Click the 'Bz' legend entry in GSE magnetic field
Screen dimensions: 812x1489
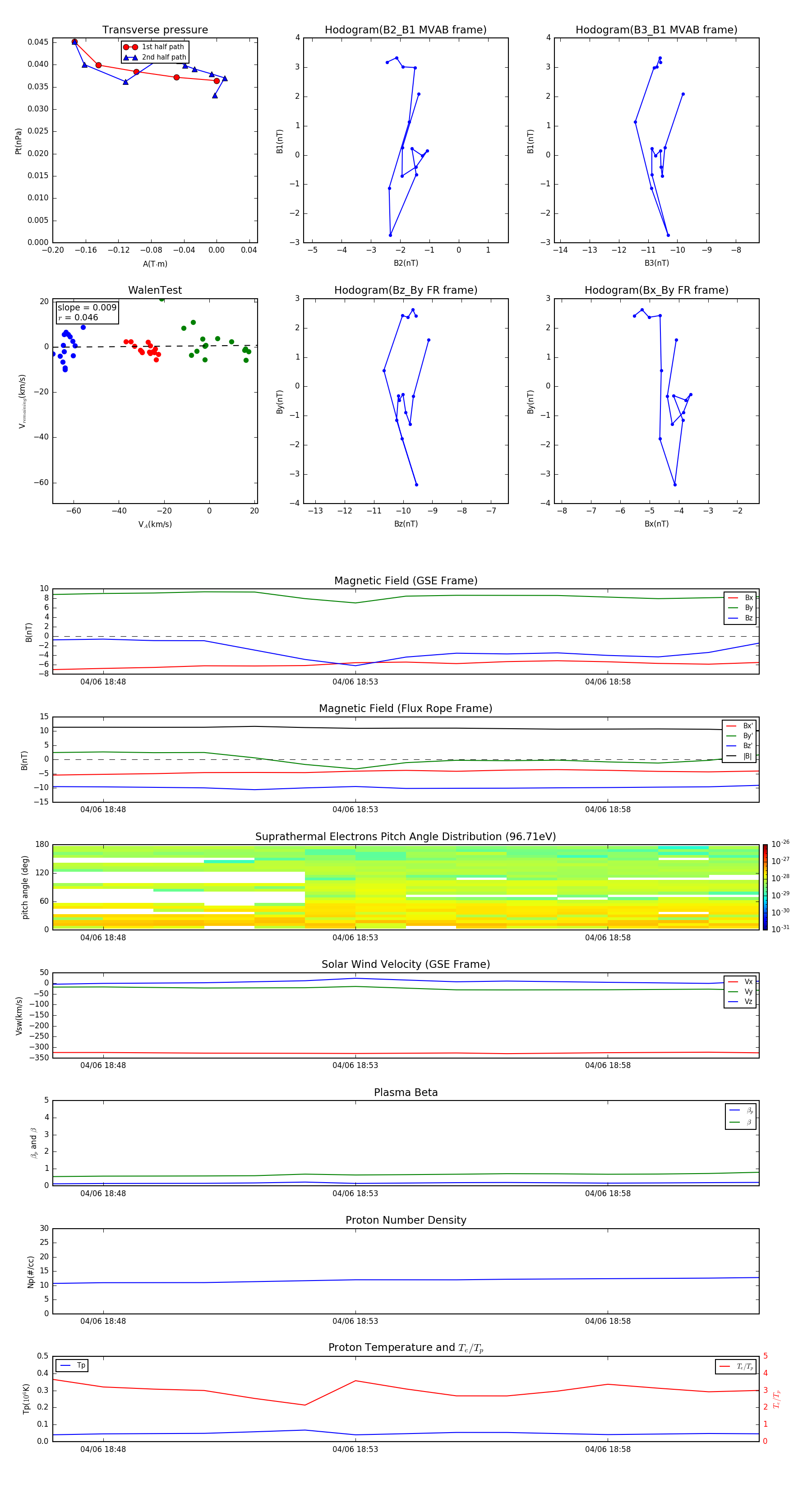click(741, 618)
